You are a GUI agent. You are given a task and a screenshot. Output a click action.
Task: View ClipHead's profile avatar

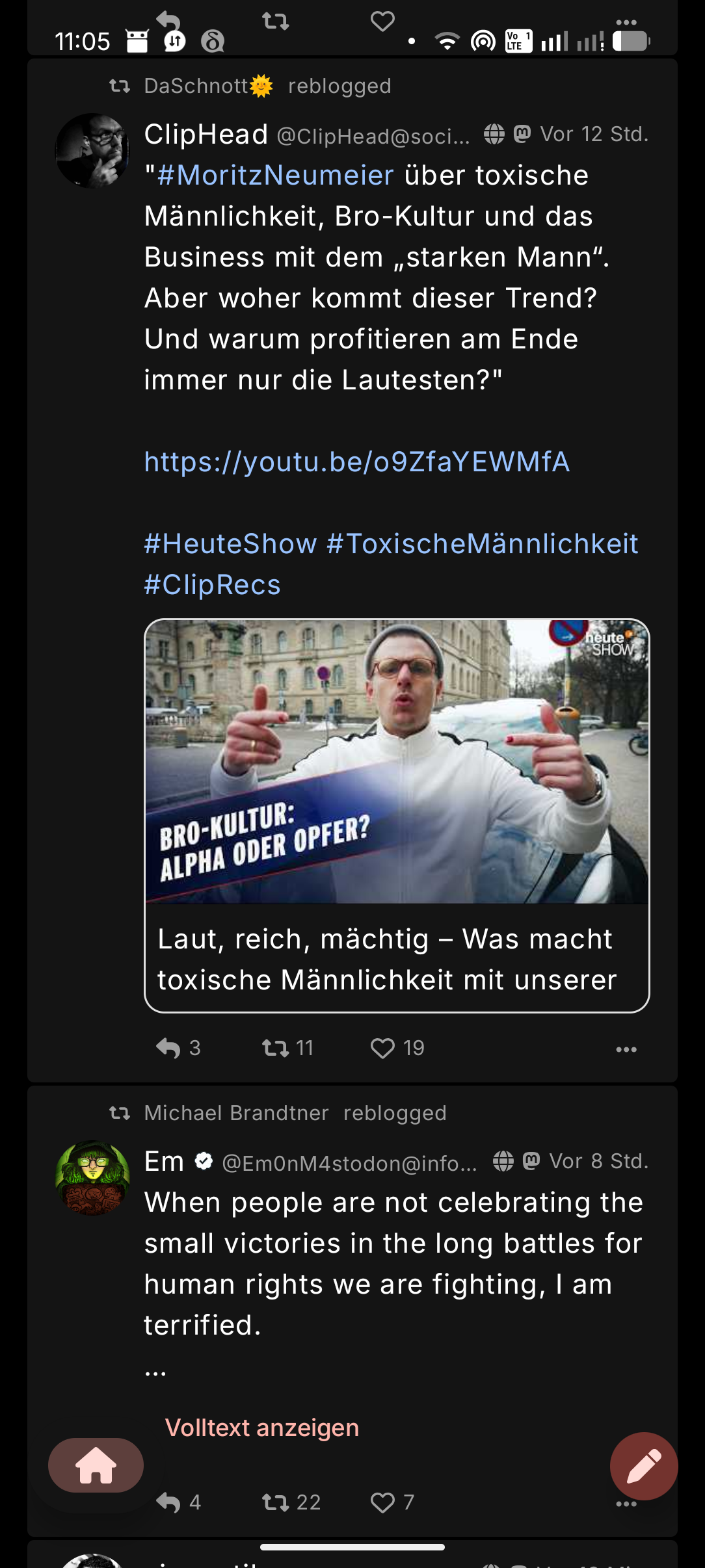(92, 151)
